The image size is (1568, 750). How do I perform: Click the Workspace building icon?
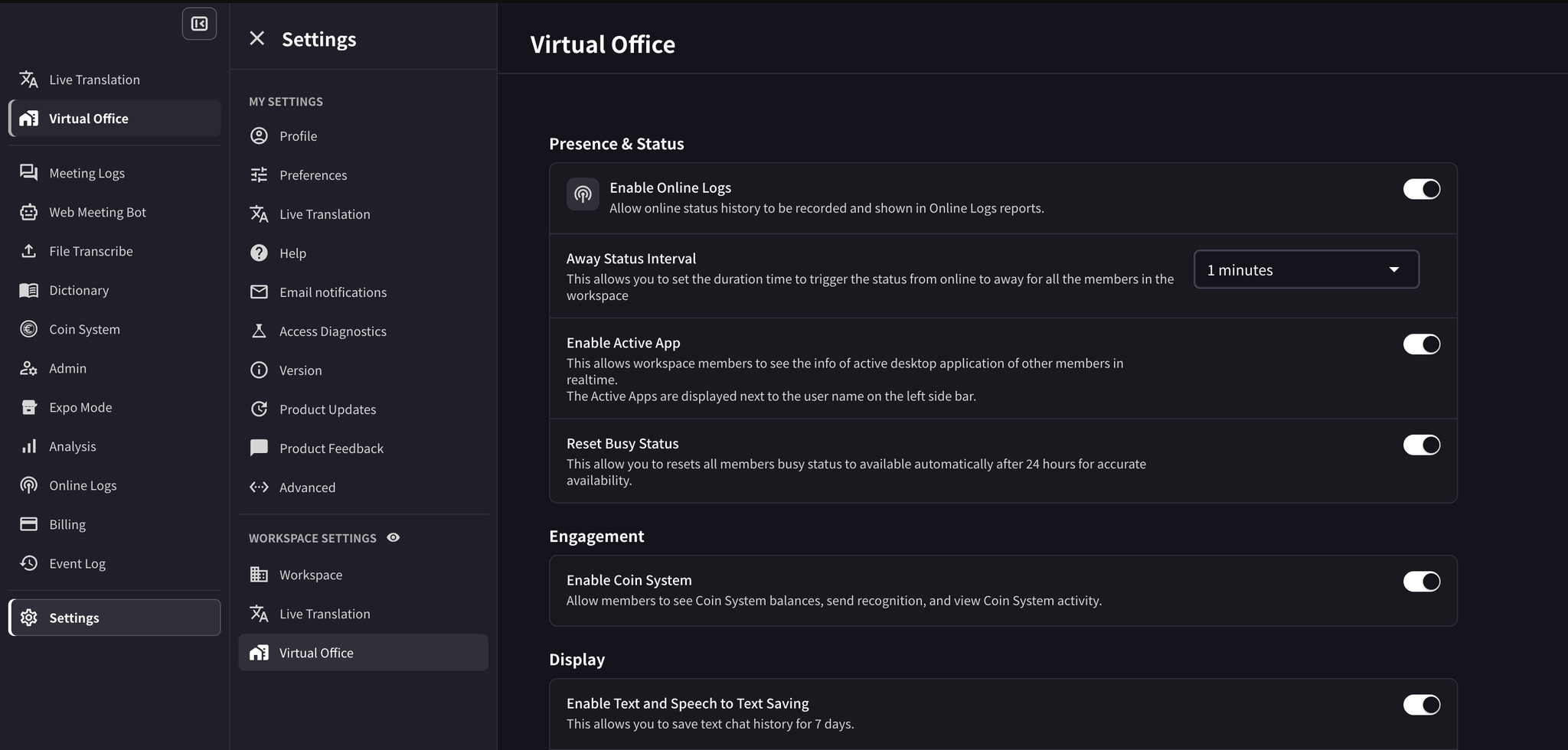point(259,575)
